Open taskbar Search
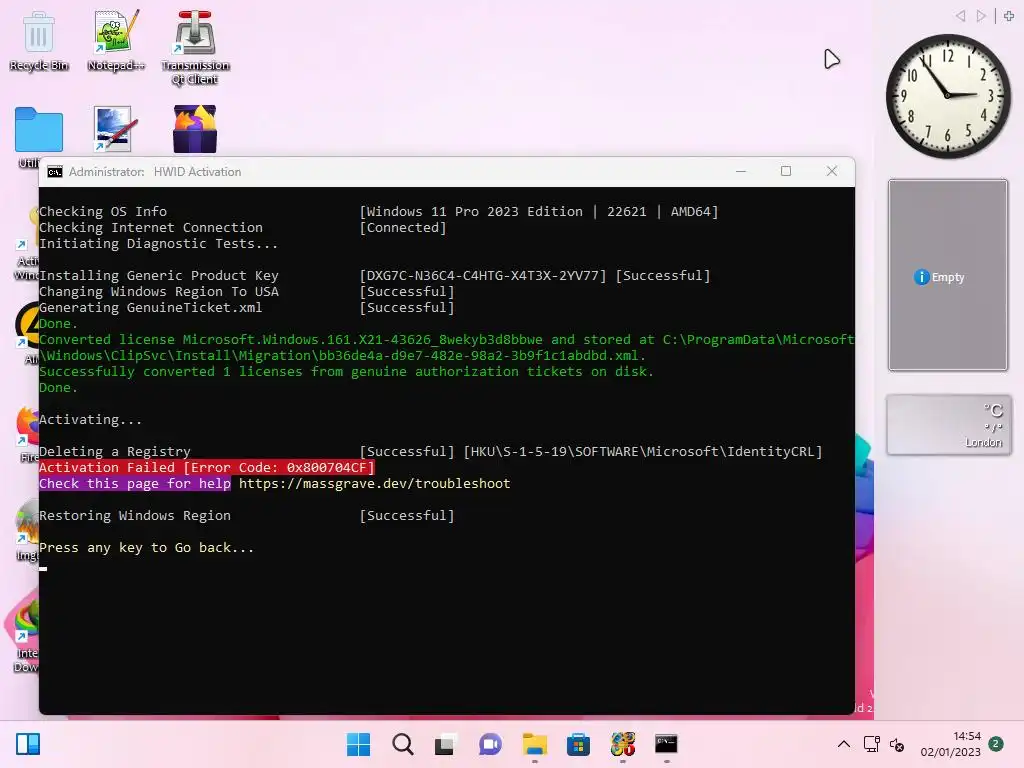The image size is (1024, 768). pyautogui.click(x=402, y=744)
